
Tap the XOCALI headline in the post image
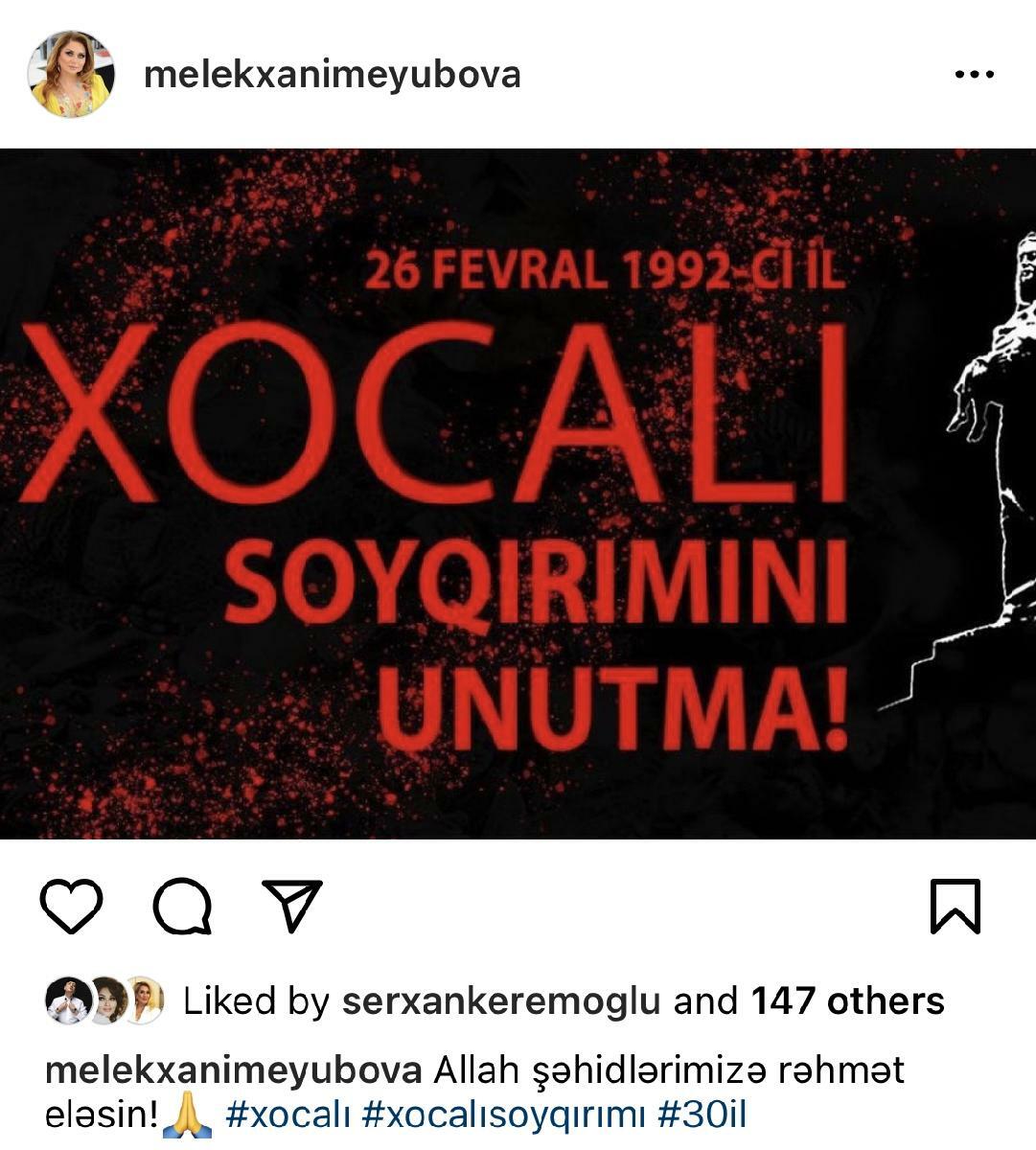[x=434, y=414]
